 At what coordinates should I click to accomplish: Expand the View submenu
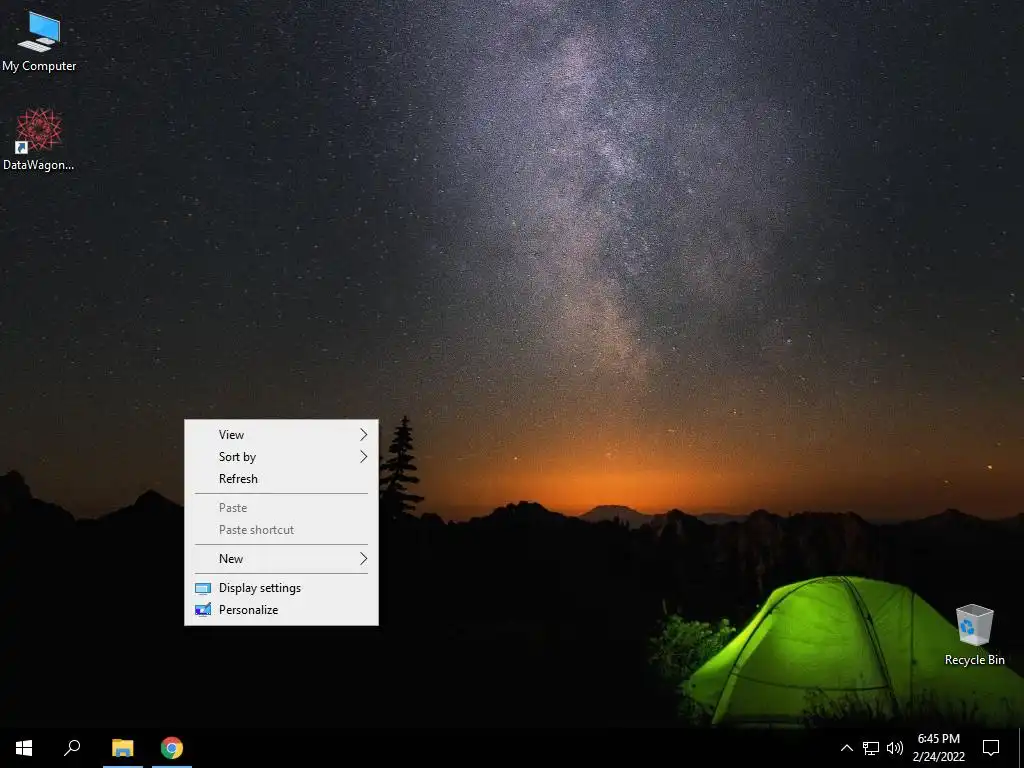point(281,435)
